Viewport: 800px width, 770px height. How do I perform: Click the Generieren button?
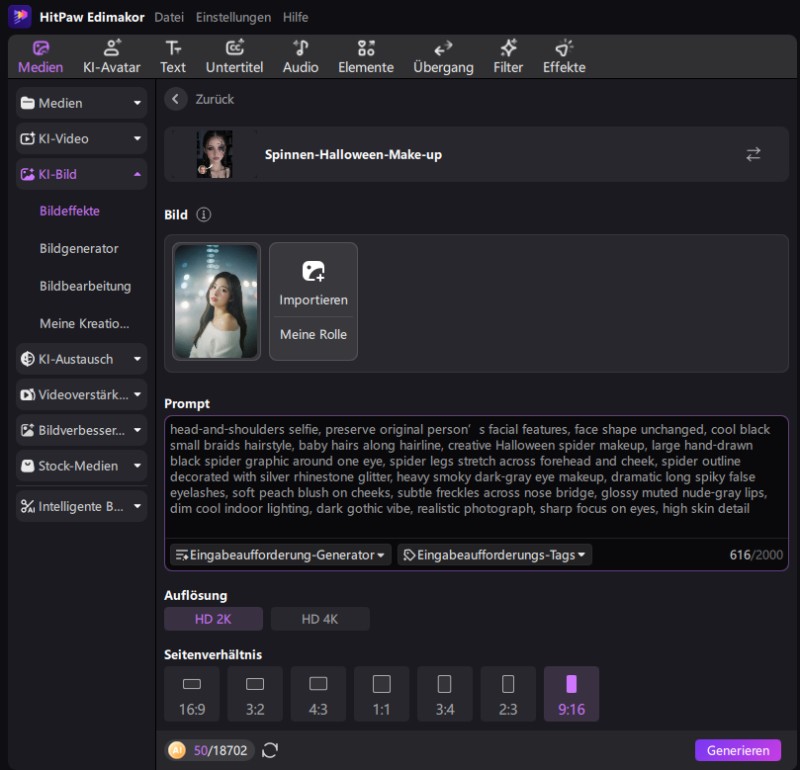click(738, 750)
